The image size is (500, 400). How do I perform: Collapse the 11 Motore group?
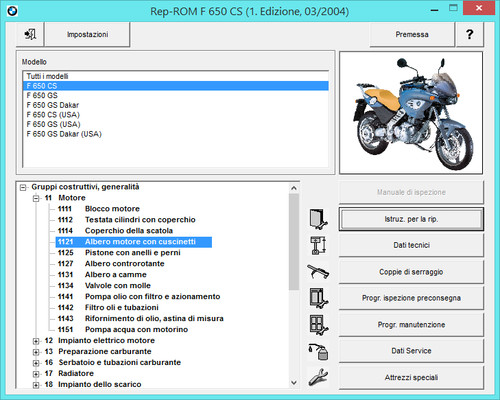click(36, 199)
